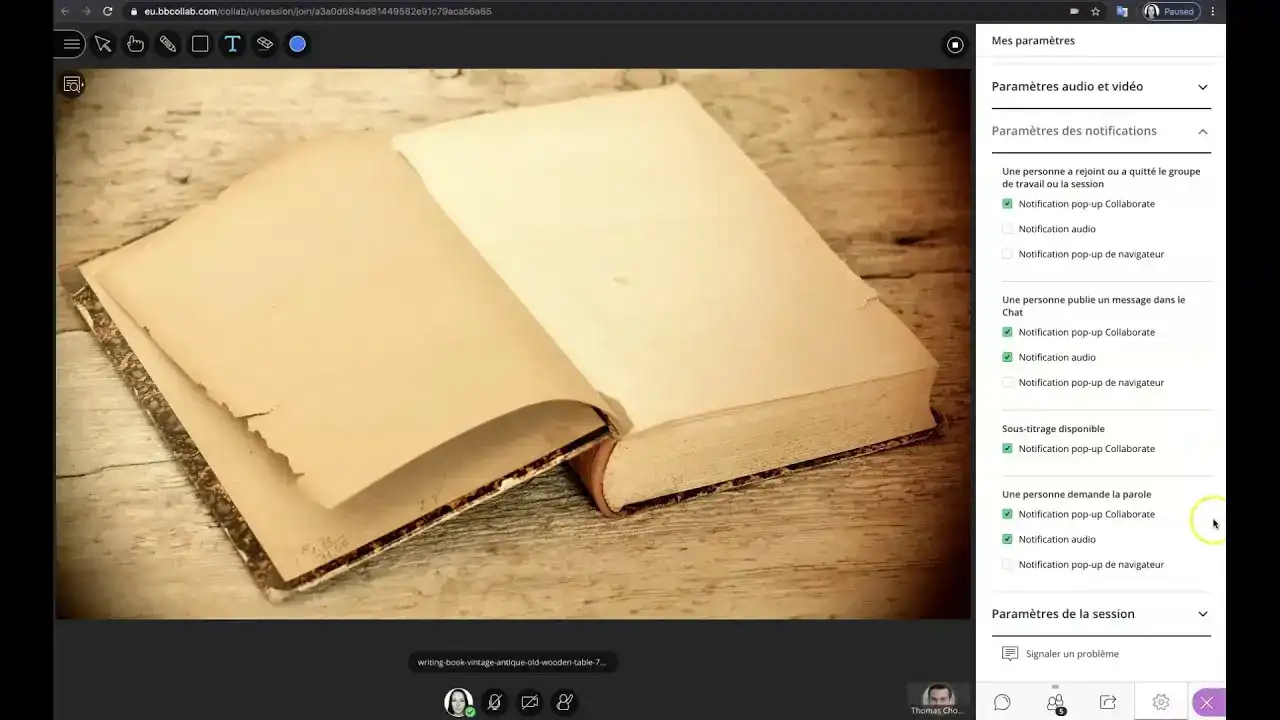
Task: Select the pointer tool on the whiteboard toolbar
Action: (103, 44)
